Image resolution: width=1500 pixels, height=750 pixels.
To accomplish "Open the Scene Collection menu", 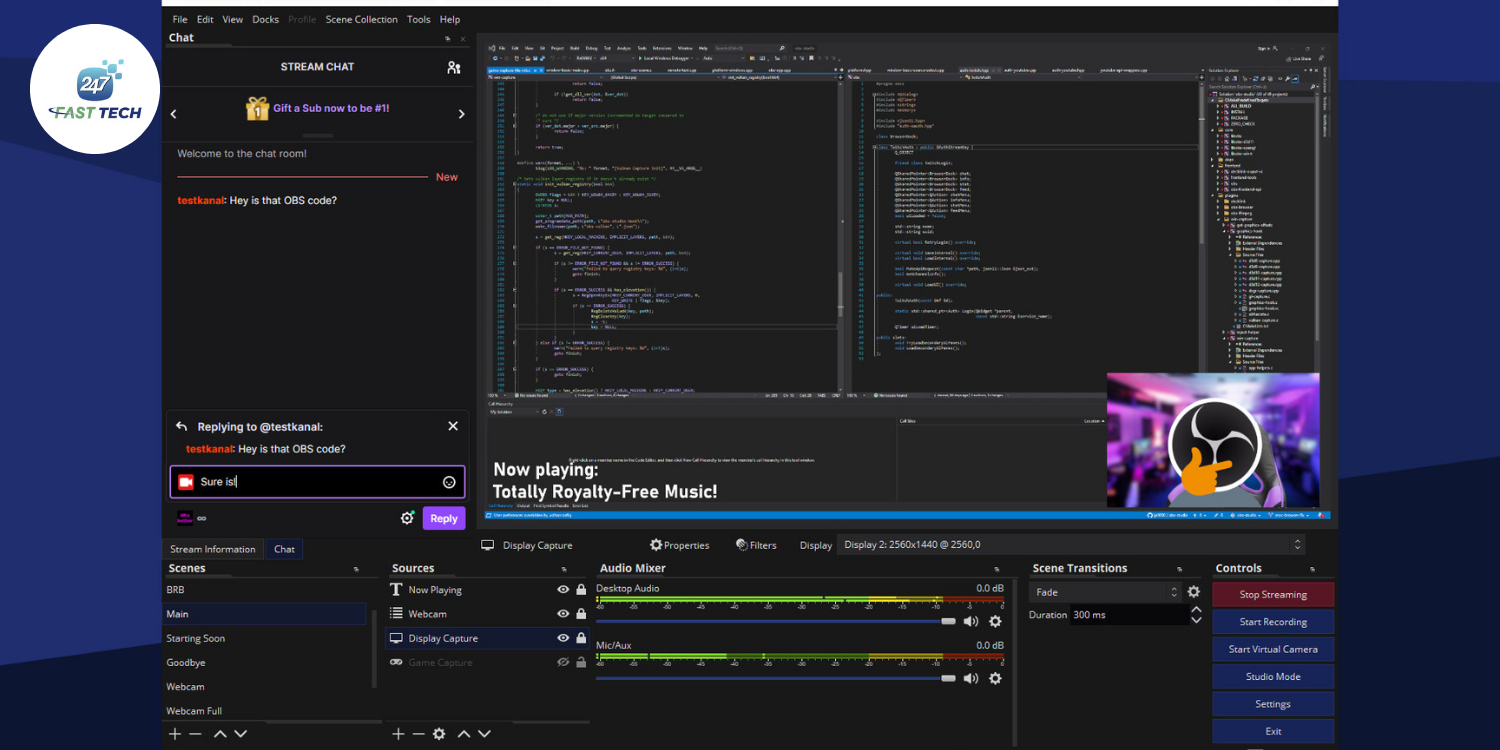I will point(362,19).
